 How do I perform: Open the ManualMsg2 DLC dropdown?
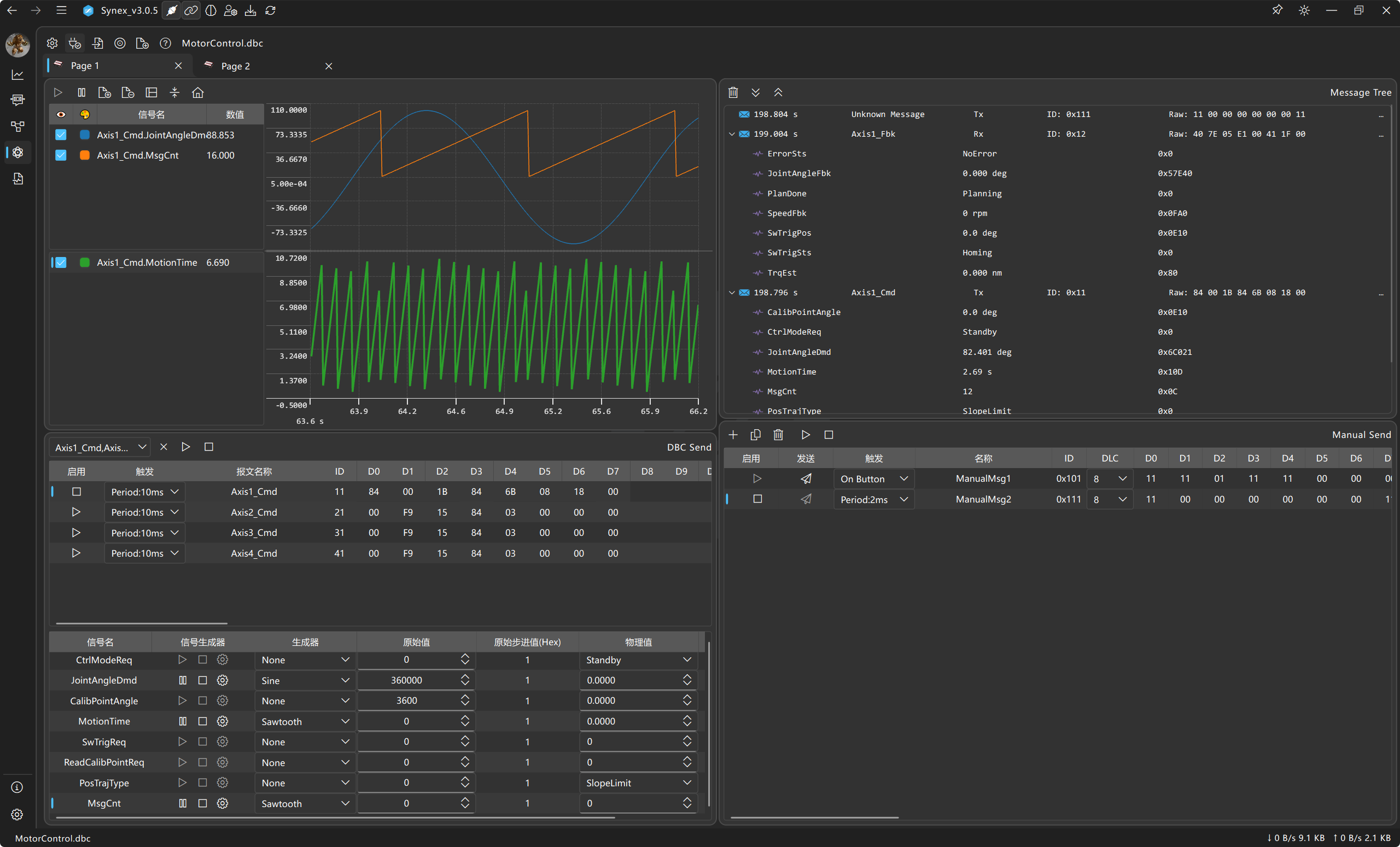(1110, 499)
